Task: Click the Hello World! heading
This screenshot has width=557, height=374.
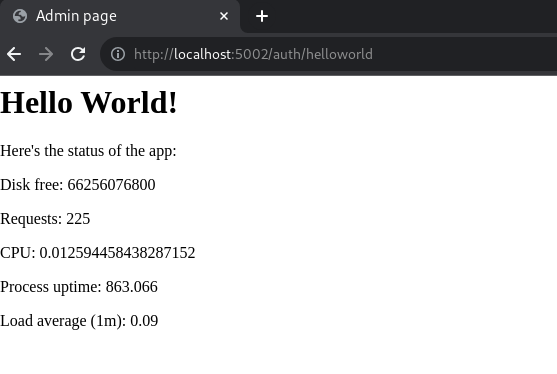Action: 88,103
